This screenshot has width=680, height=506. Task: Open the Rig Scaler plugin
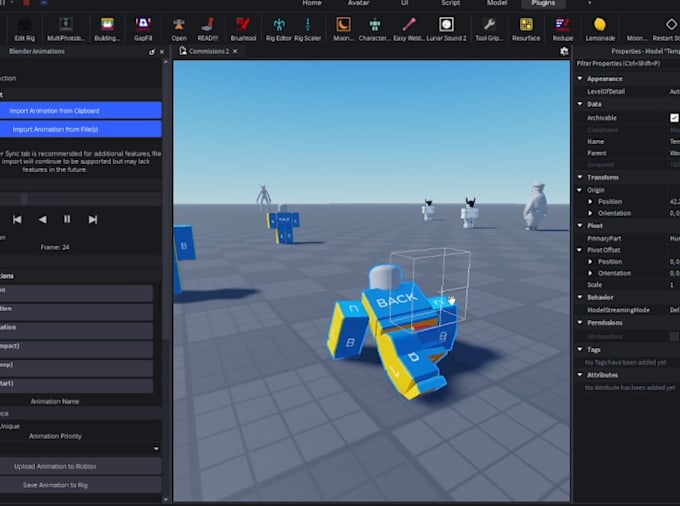(307, 29)
